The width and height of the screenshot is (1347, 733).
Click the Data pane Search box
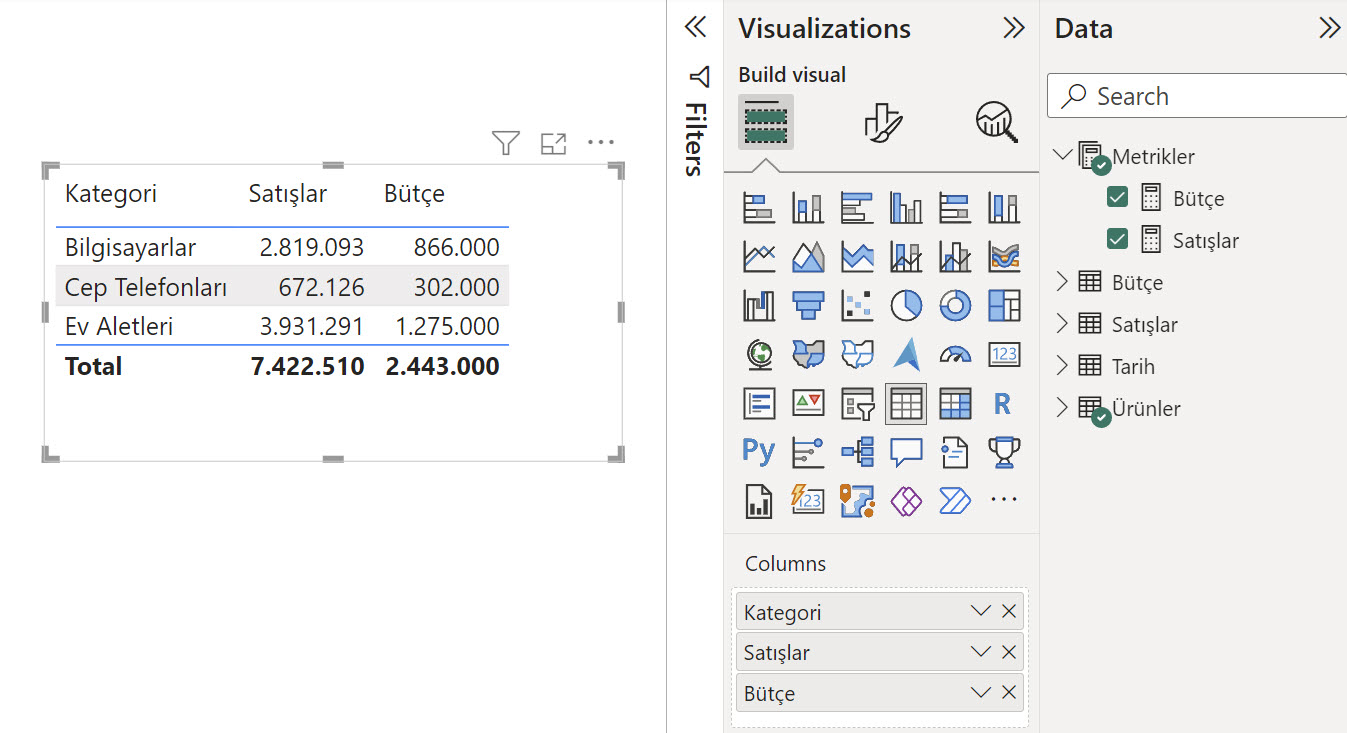pos(1197,96)
